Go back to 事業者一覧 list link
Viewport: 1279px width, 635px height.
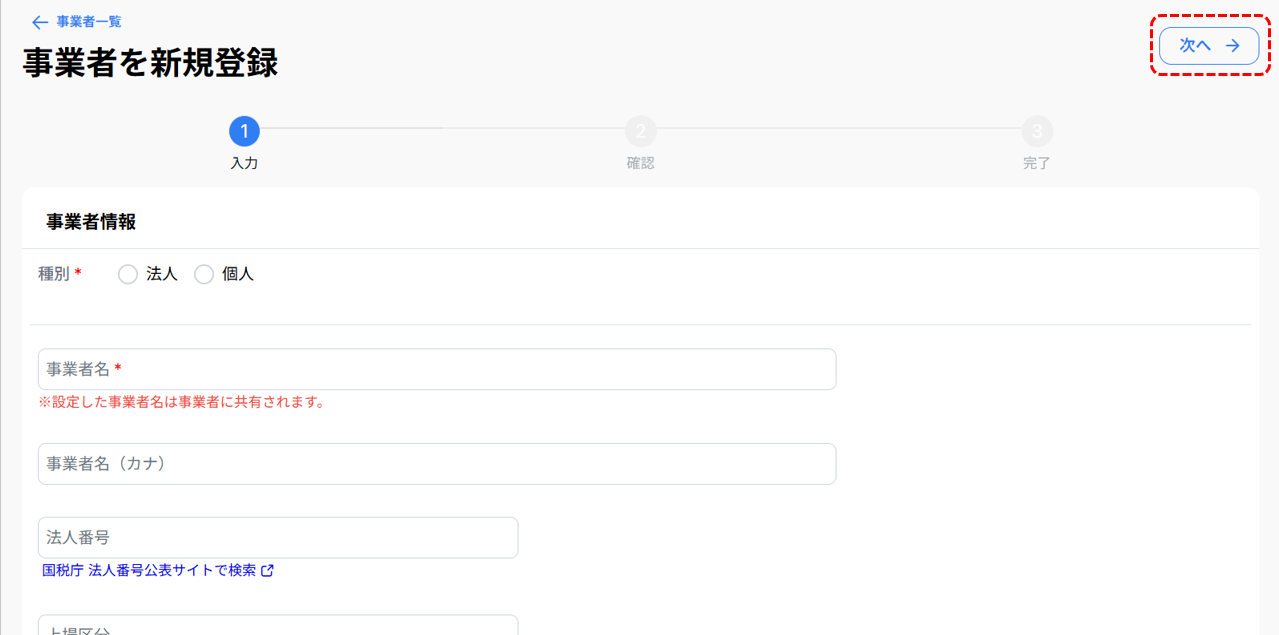(x=89, y=22)
